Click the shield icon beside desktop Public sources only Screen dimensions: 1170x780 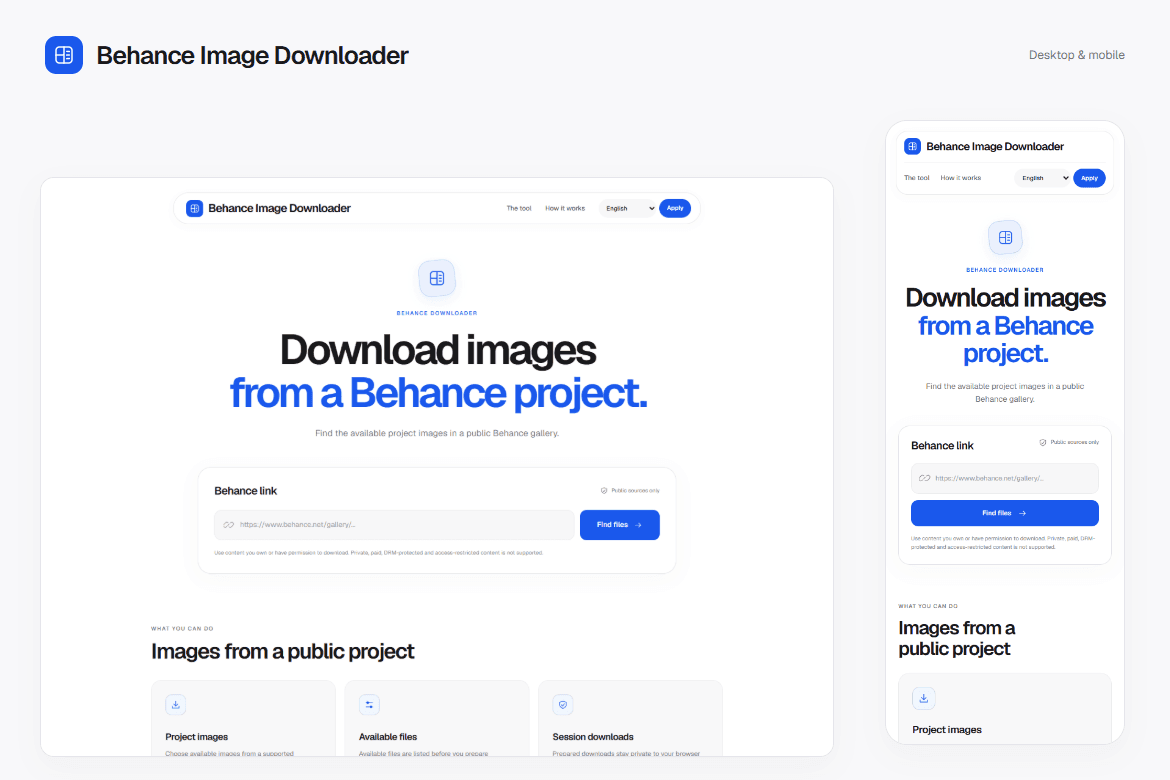(x=604, y=490)
